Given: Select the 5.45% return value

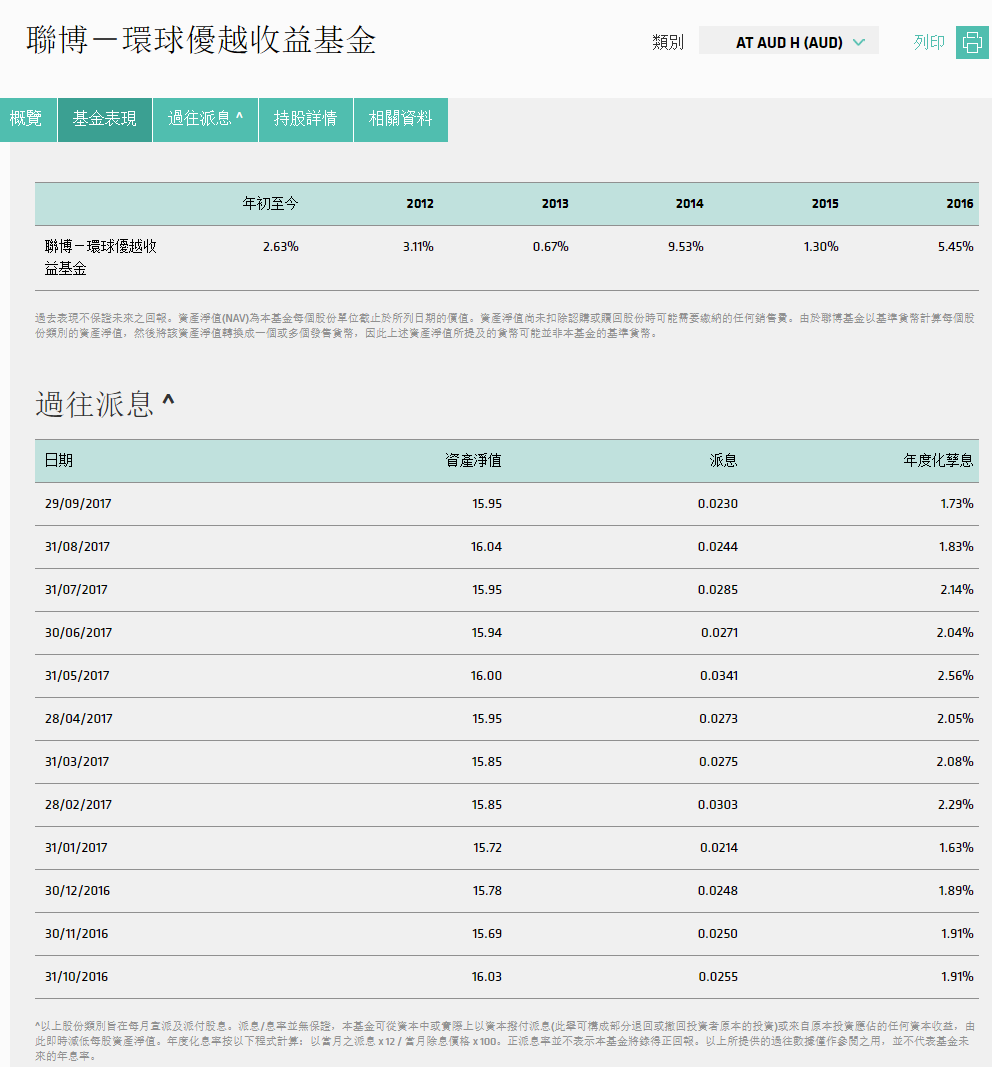Looking at the screenshot, I should tap(955, 246).
